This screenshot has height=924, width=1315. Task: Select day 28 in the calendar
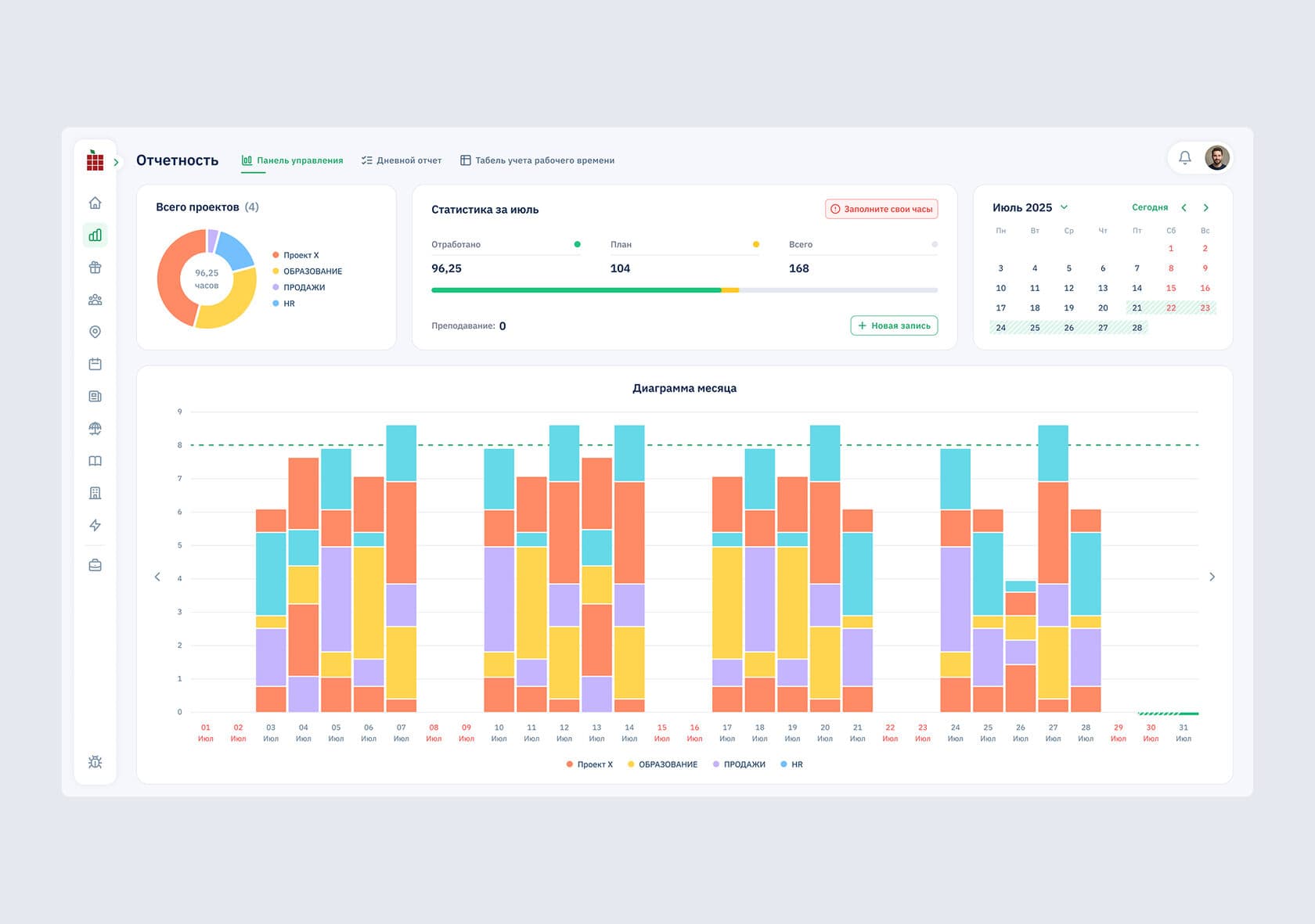coord(1137,328)
